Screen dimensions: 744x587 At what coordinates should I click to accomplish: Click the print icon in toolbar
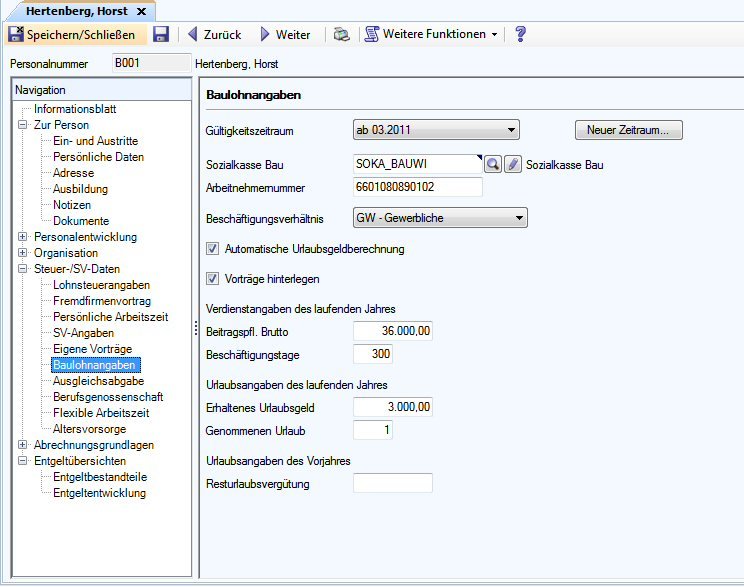[341, 34]
